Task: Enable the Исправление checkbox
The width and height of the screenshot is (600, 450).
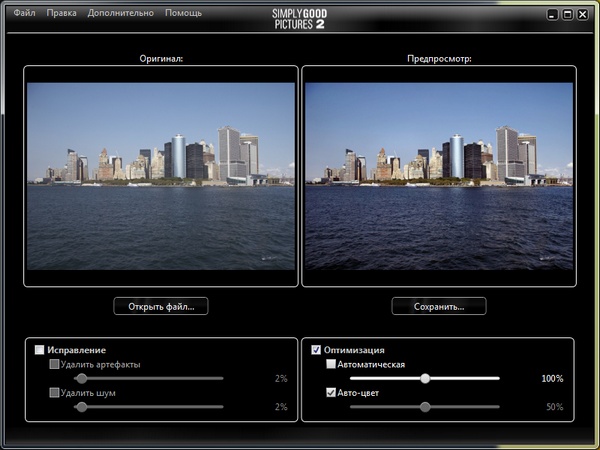Action: coord(40,350)
